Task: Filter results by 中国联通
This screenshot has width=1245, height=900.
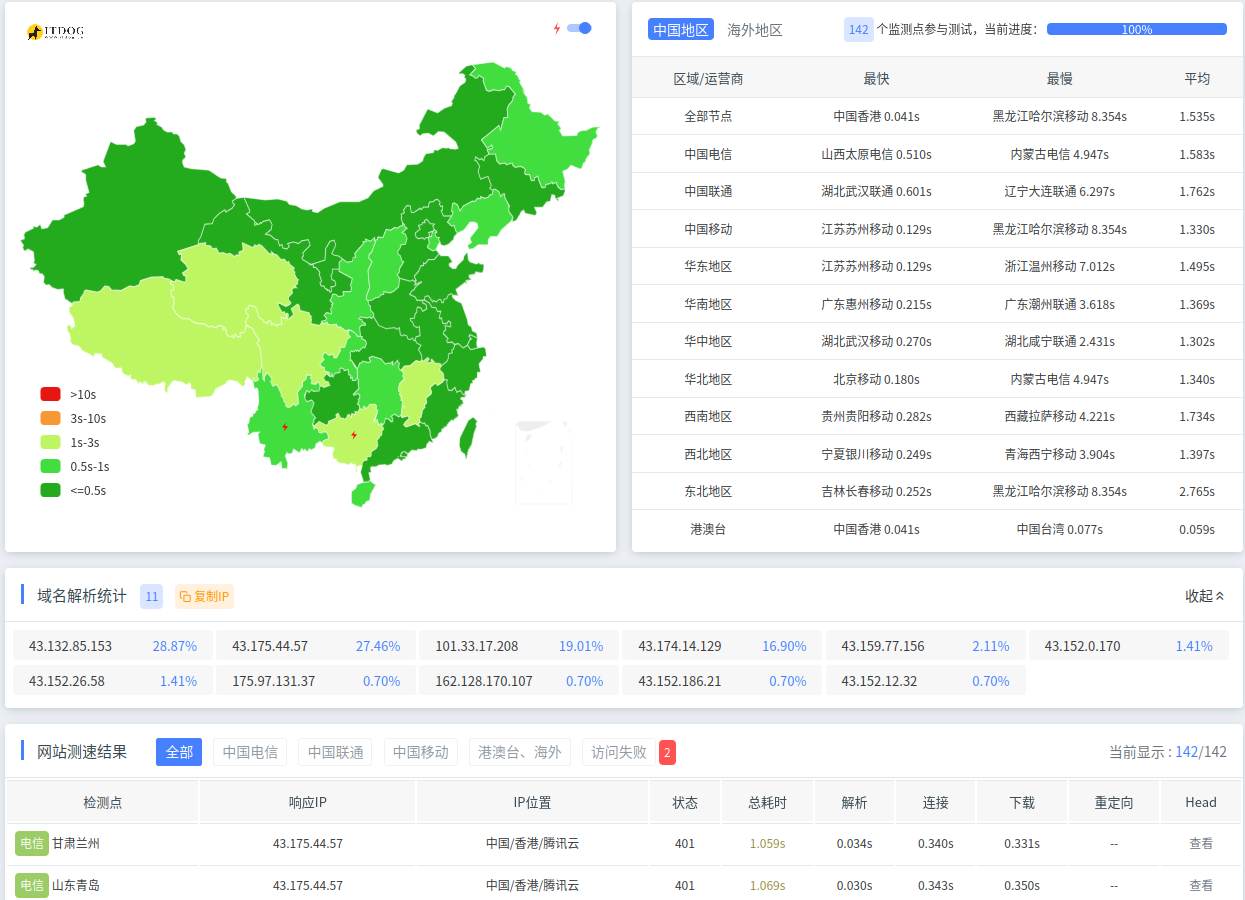Action: pos(335,752)
